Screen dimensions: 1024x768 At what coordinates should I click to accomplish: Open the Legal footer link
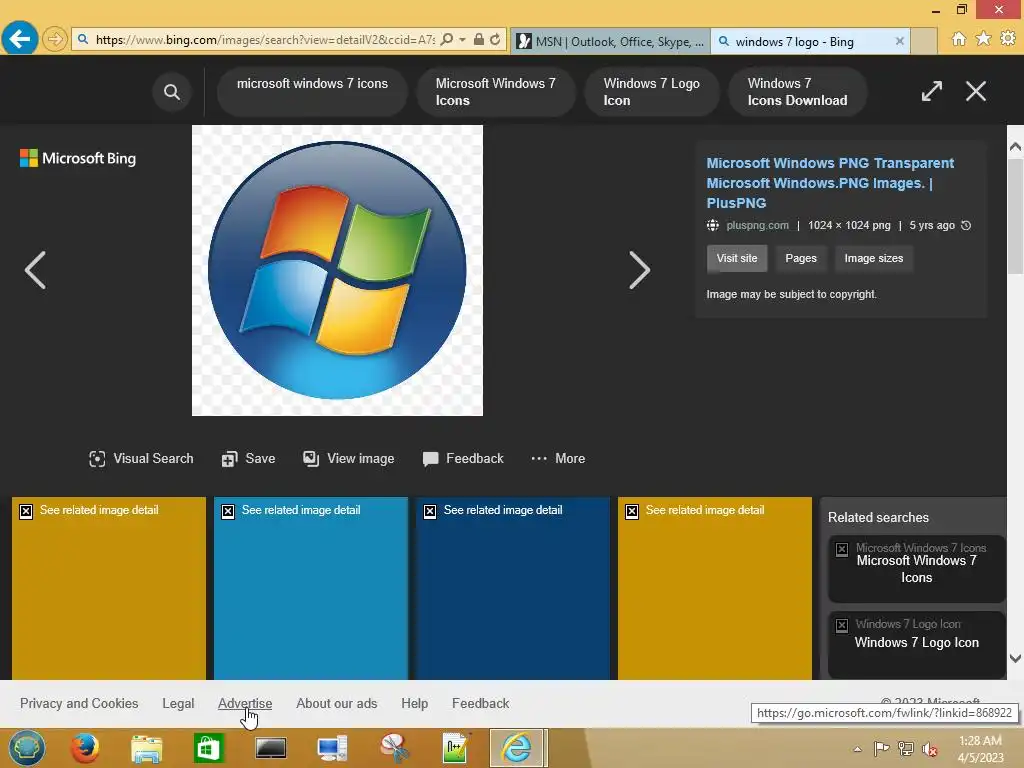178,703
